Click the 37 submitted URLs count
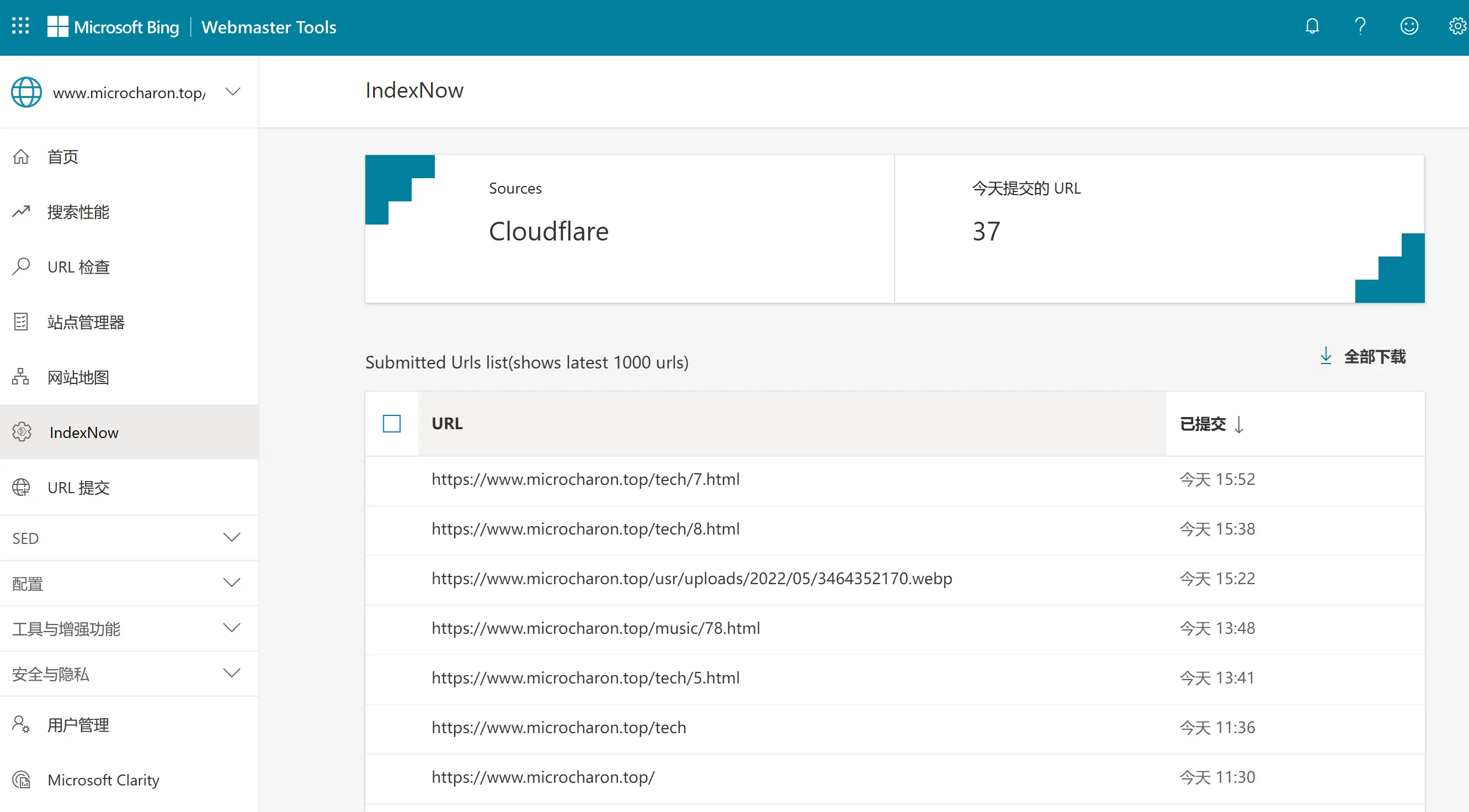Image resolution: width=1469 pixels, height=812 pixels. coord(986,232)
